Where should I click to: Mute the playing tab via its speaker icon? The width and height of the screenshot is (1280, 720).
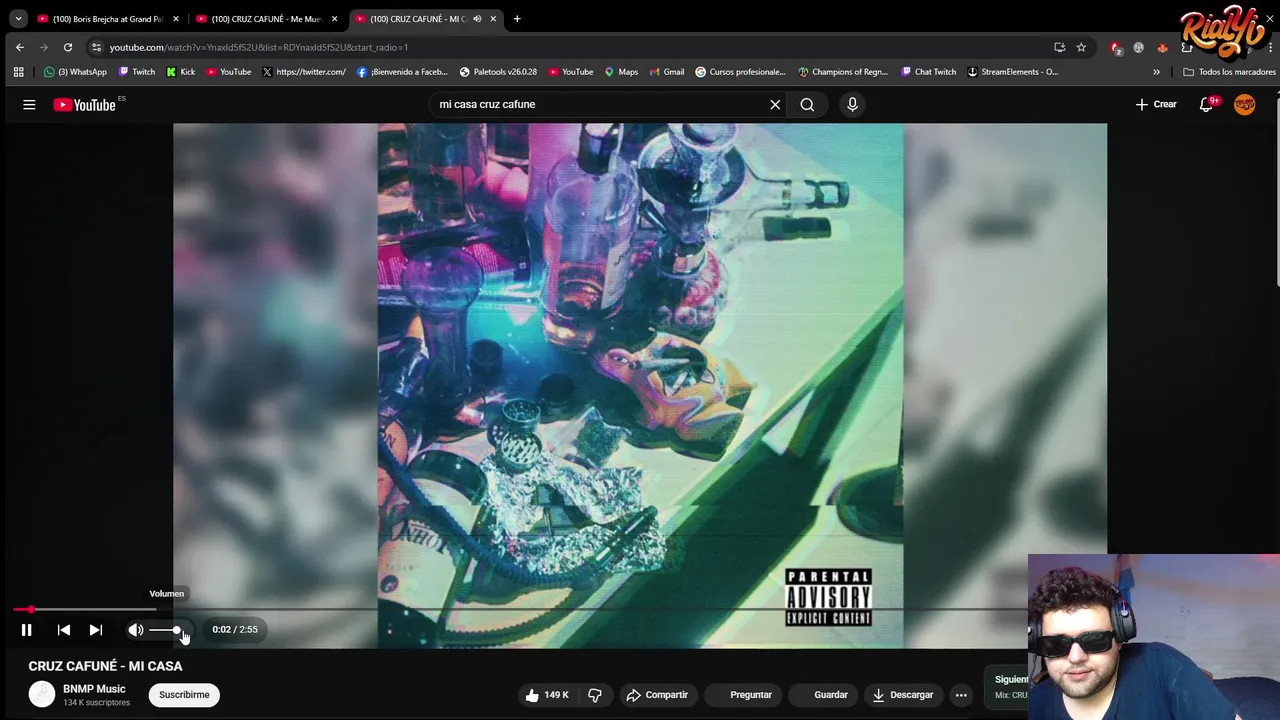click(x=477, y=19)
